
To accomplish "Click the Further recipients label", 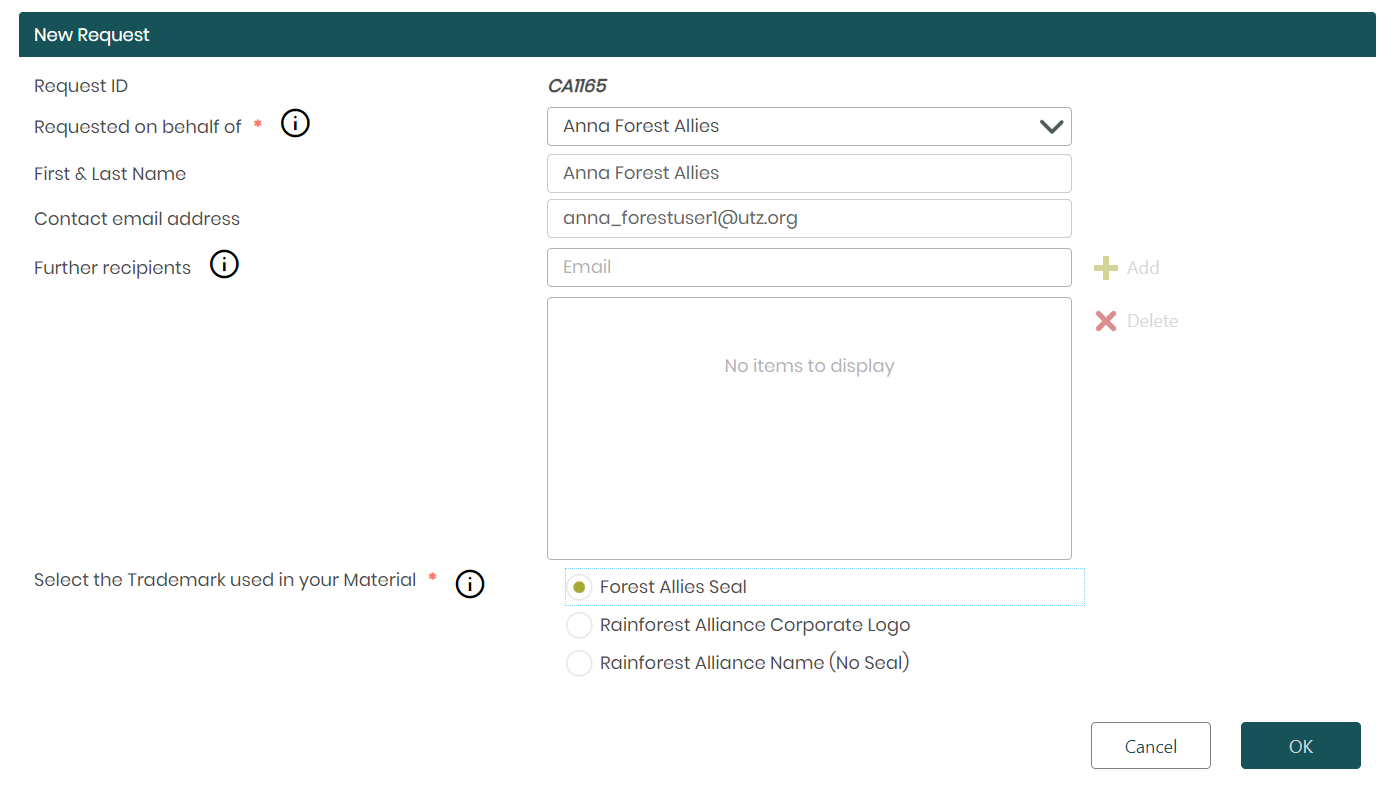I will [112, 268].
